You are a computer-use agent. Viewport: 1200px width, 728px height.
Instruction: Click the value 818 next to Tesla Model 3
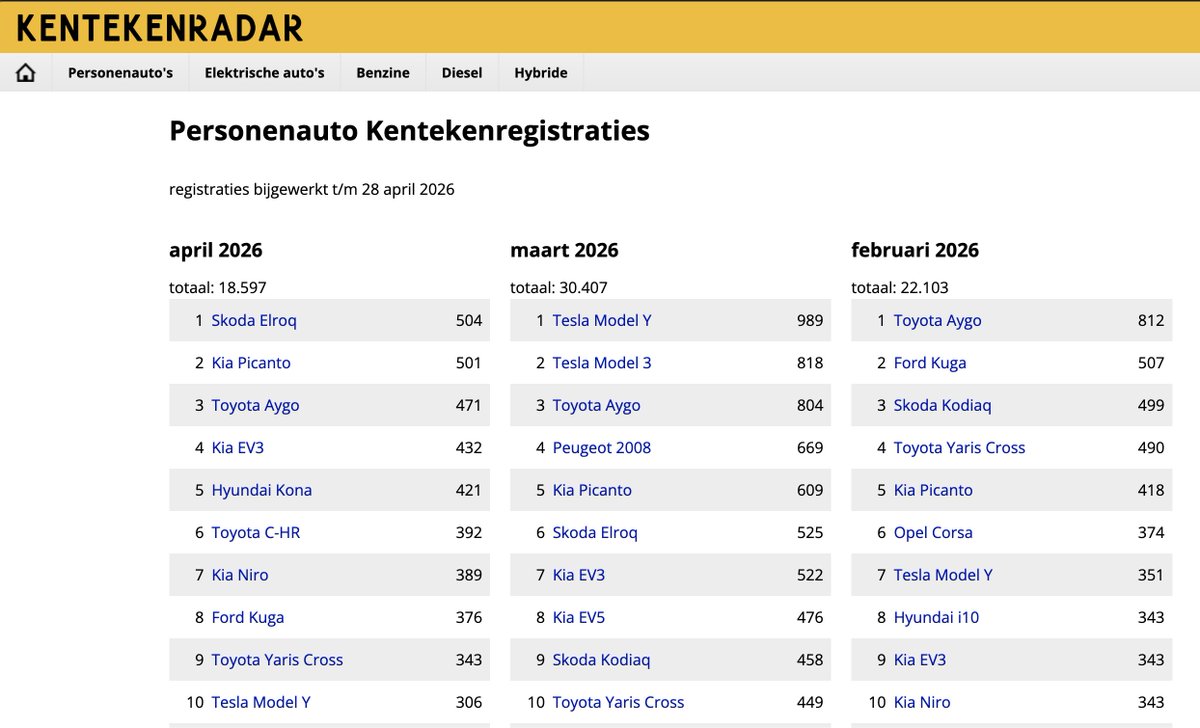coord(810,363)
